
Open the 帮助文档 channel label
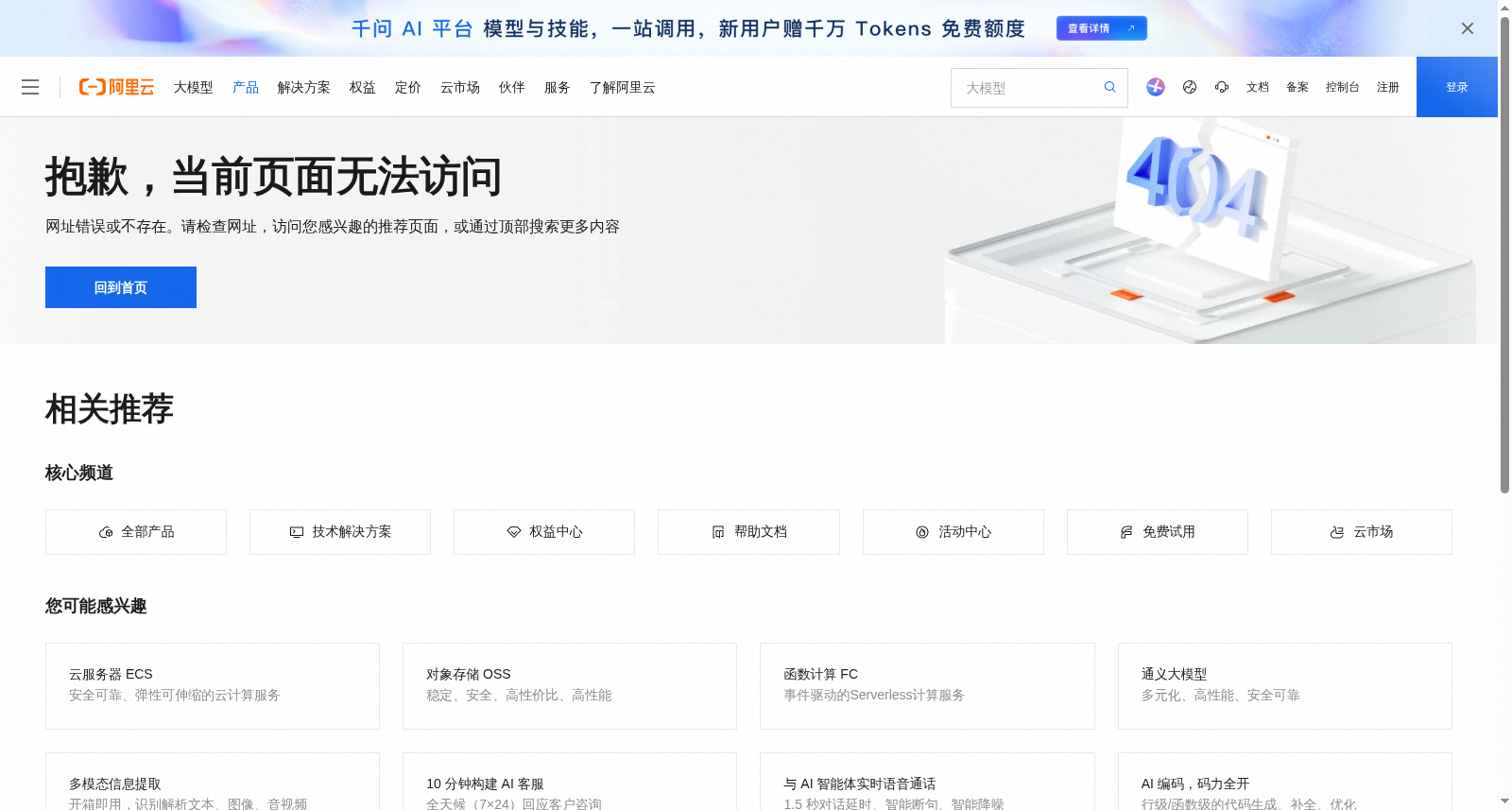(x=761, y=532)
